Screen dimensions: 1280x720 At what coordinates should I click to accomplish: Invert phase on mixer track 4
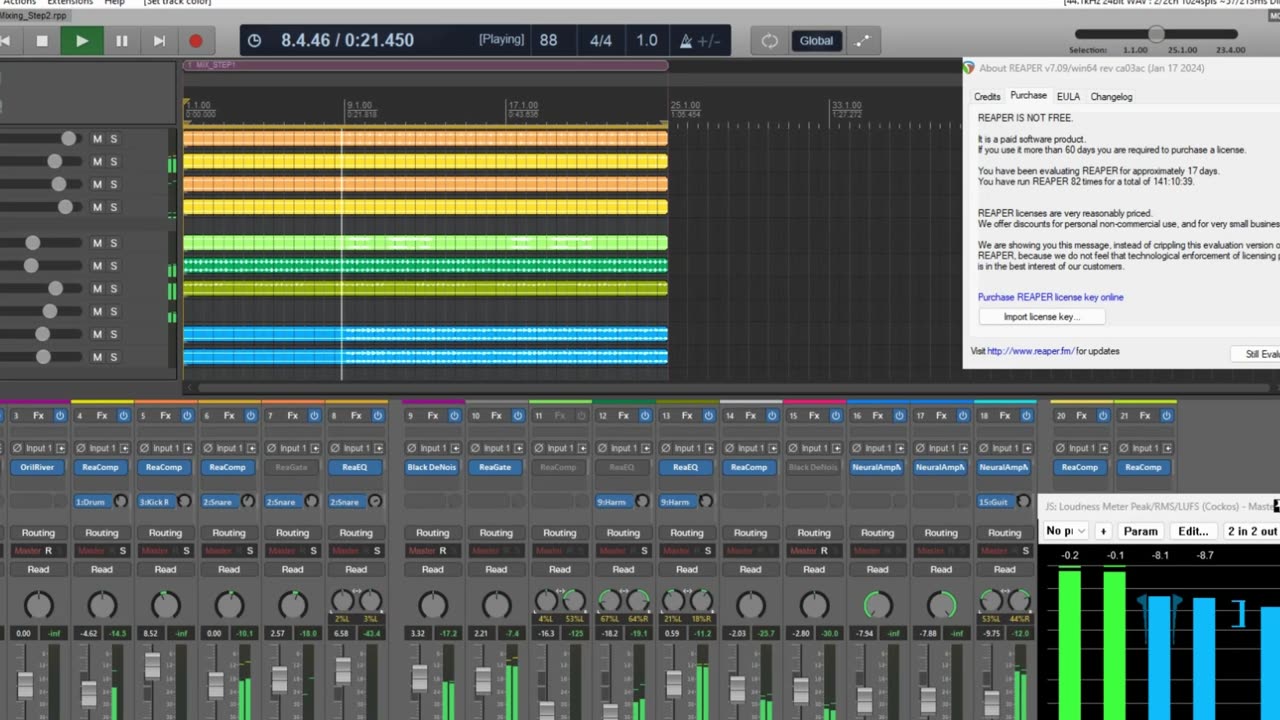point(80,448)
